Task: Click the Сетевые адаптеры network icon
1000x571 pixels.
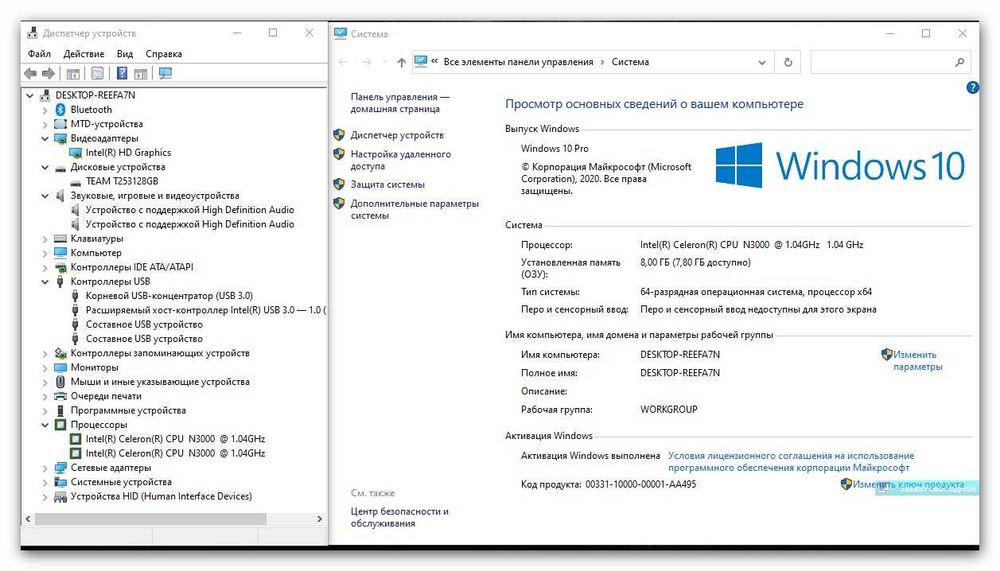Action: pos(61,468)
